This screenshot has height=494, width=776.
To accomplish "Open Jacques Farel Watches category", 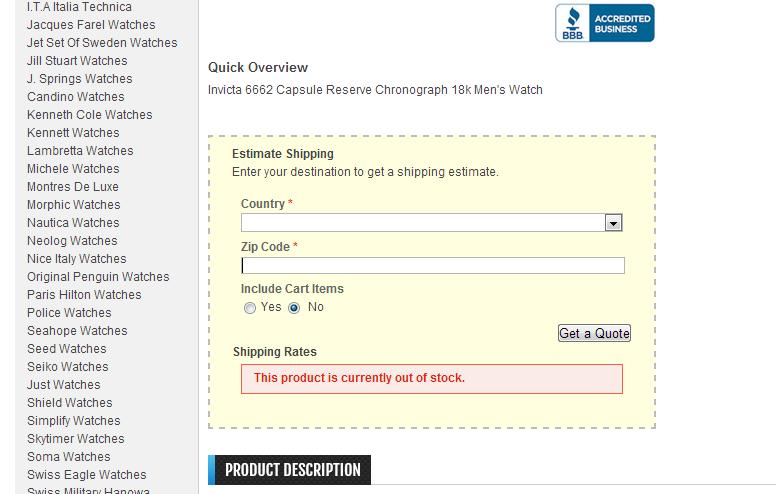I will point(91,25).
